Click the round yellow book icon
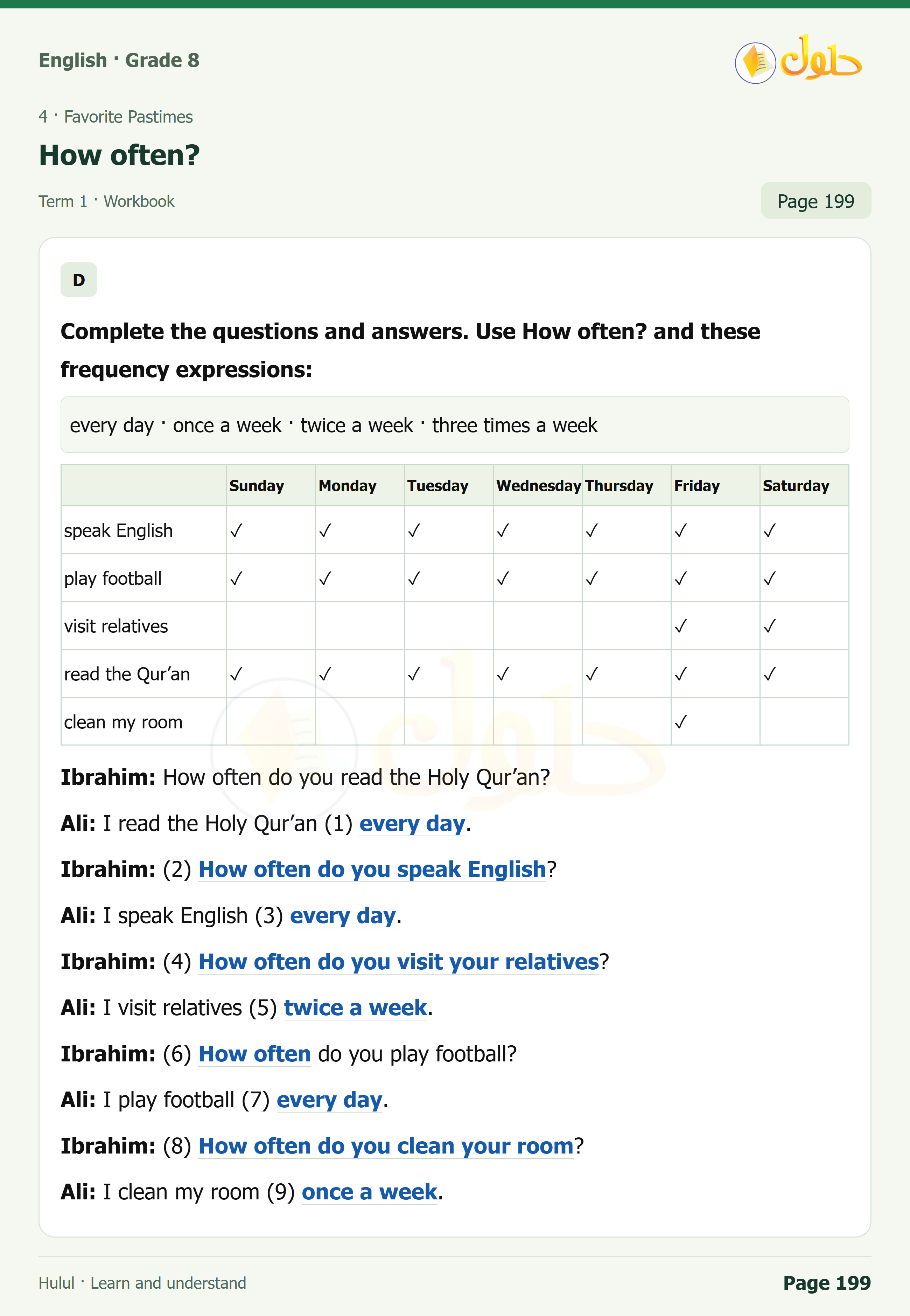 [x=756, y=63]
